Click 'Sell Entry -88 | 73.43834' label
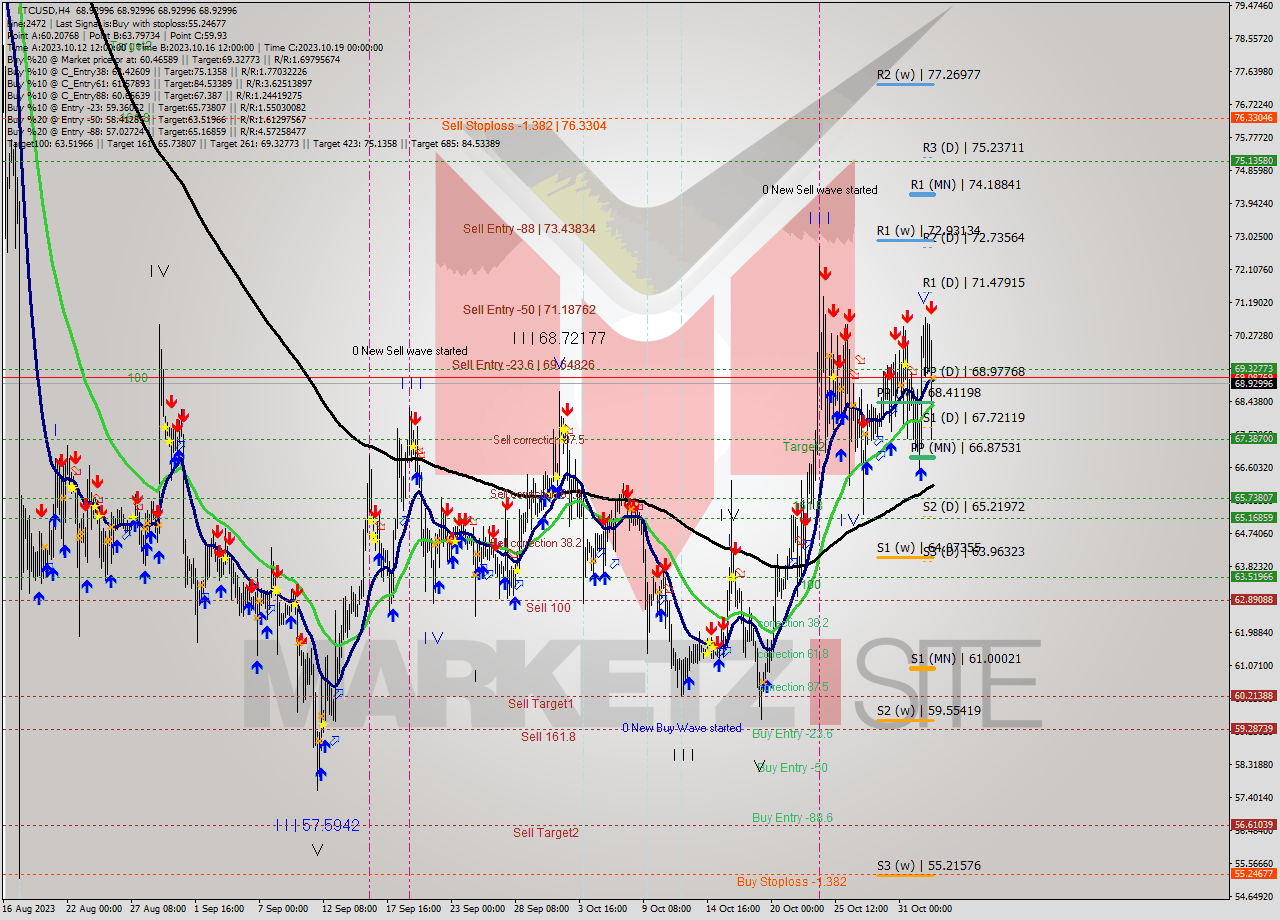Image resolution: width=1280 pixels, height=920 pixels. (x=529, y=229)
